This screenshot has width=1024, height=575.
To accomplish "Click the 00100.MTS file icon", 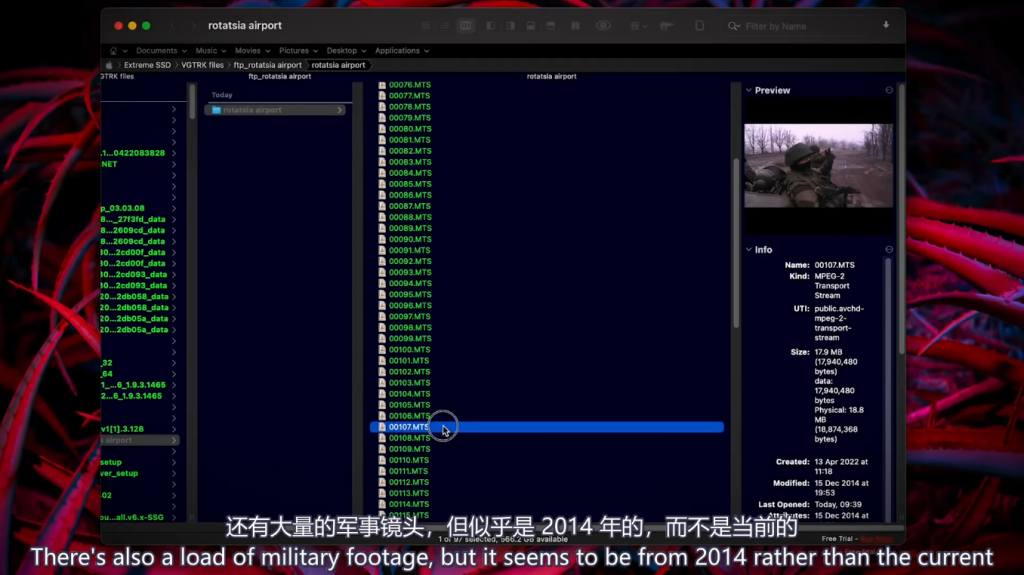I will 382,350.
